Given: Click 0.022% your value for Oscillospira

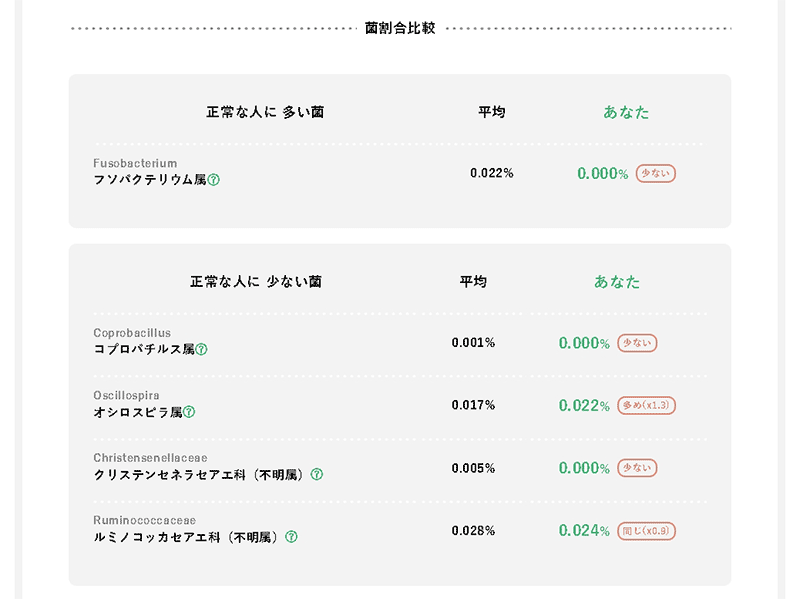Looking at the screenshot, I should point(584,405).
